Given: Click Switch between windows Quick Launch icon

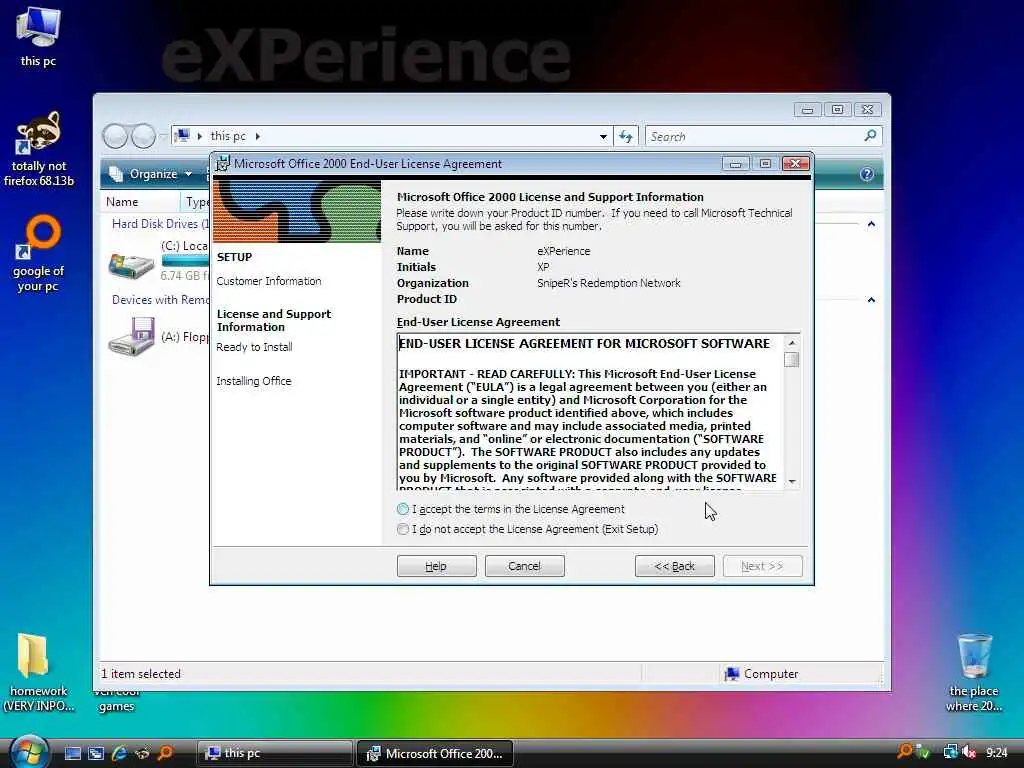Looking at the screenshot, I should [x=96, y=753].
